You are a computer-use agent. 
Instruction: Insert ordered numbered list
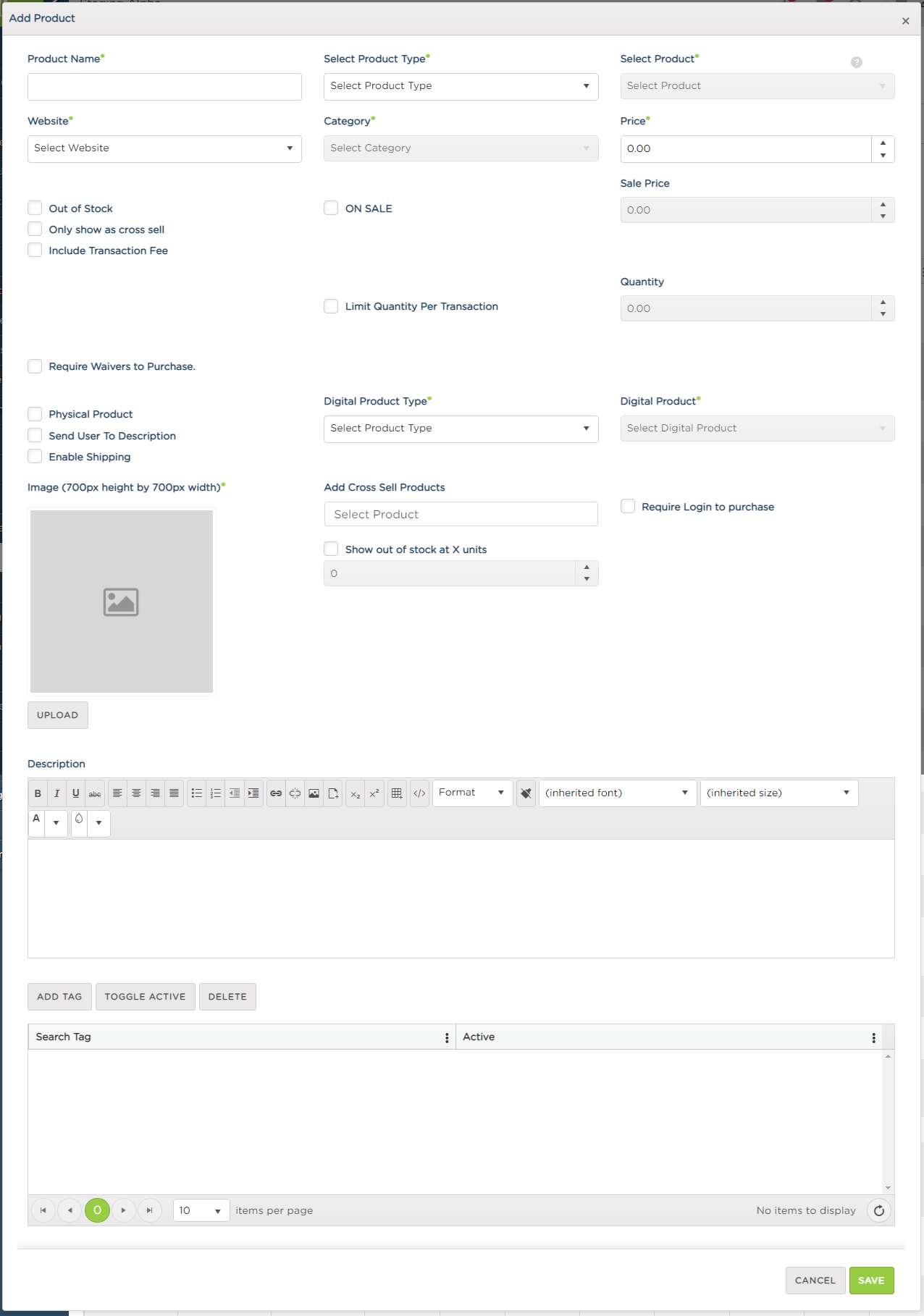[215, 793]
